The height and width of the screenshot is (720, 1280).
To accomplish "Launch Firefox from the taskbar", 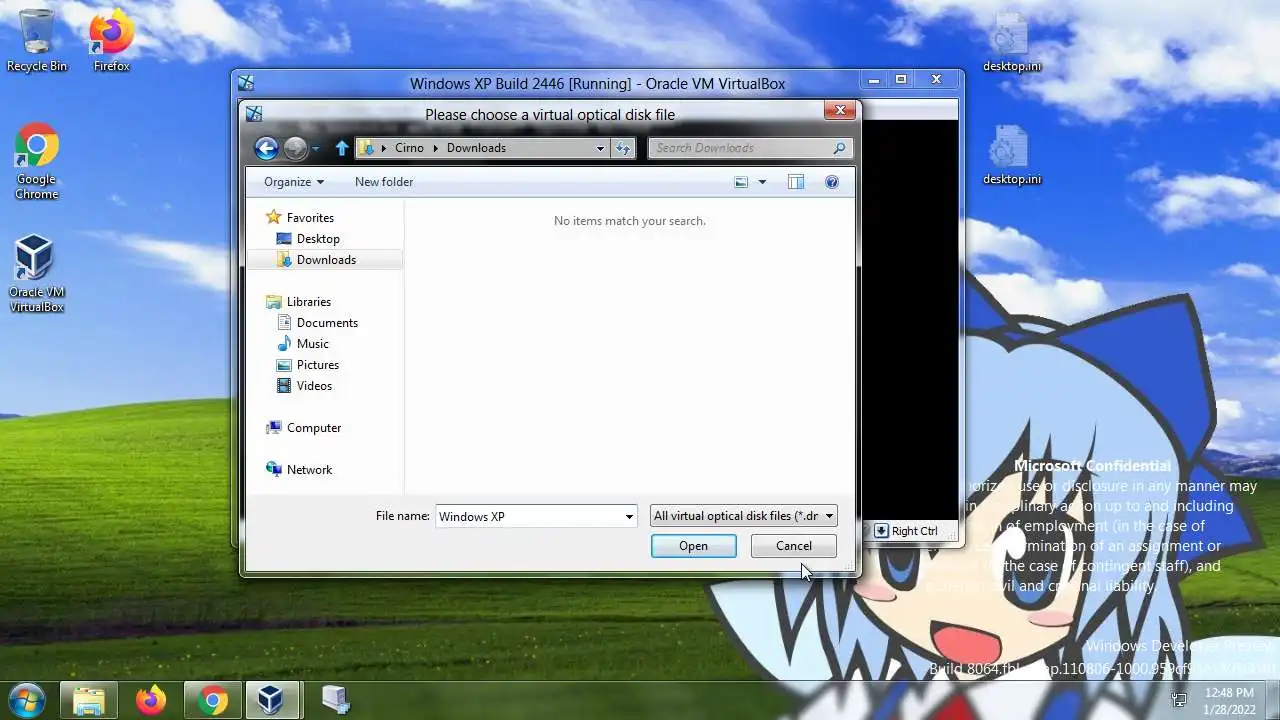I will pos(151,701).
